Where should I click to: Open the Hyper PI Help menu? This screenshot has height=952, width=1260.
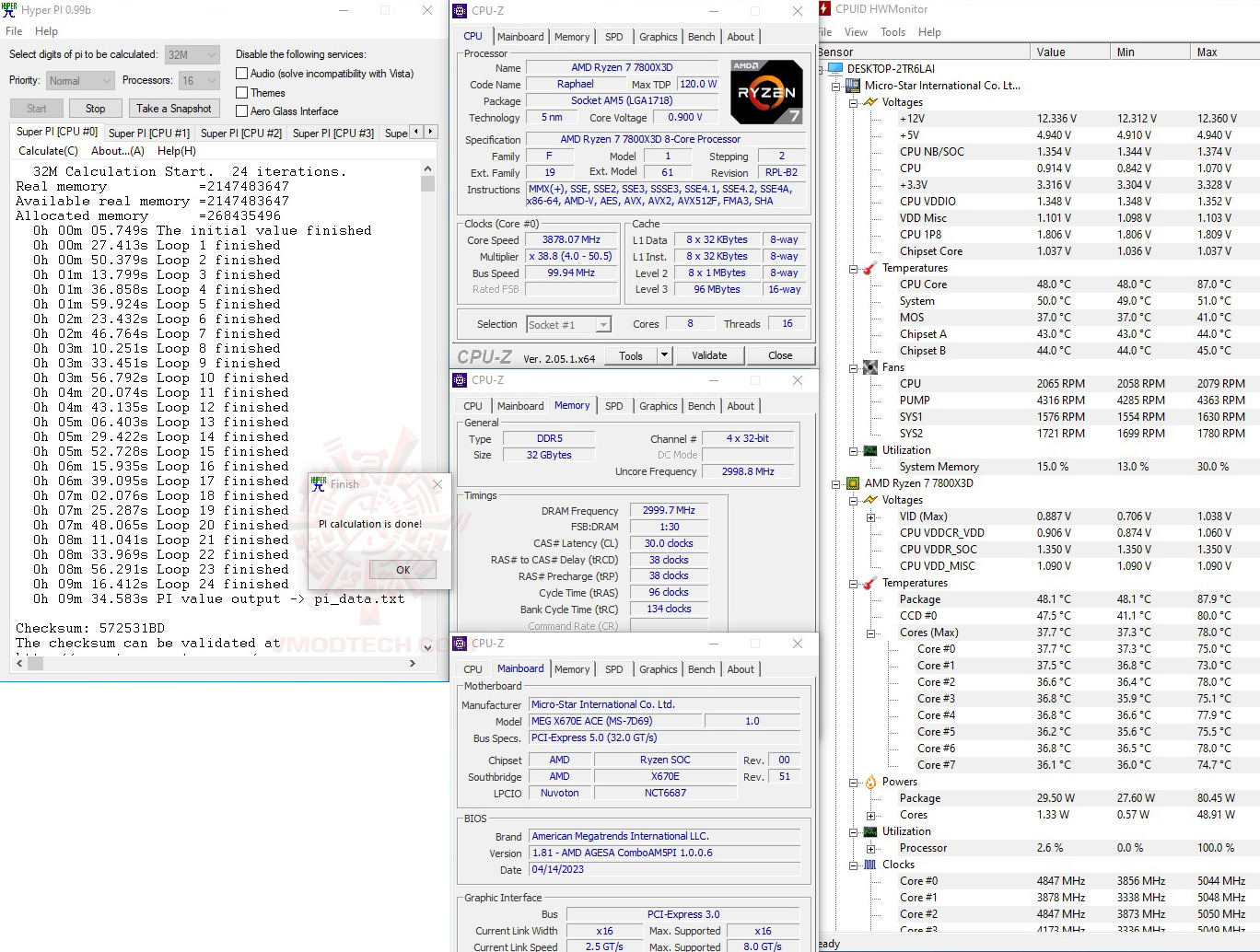coord(46,31)
